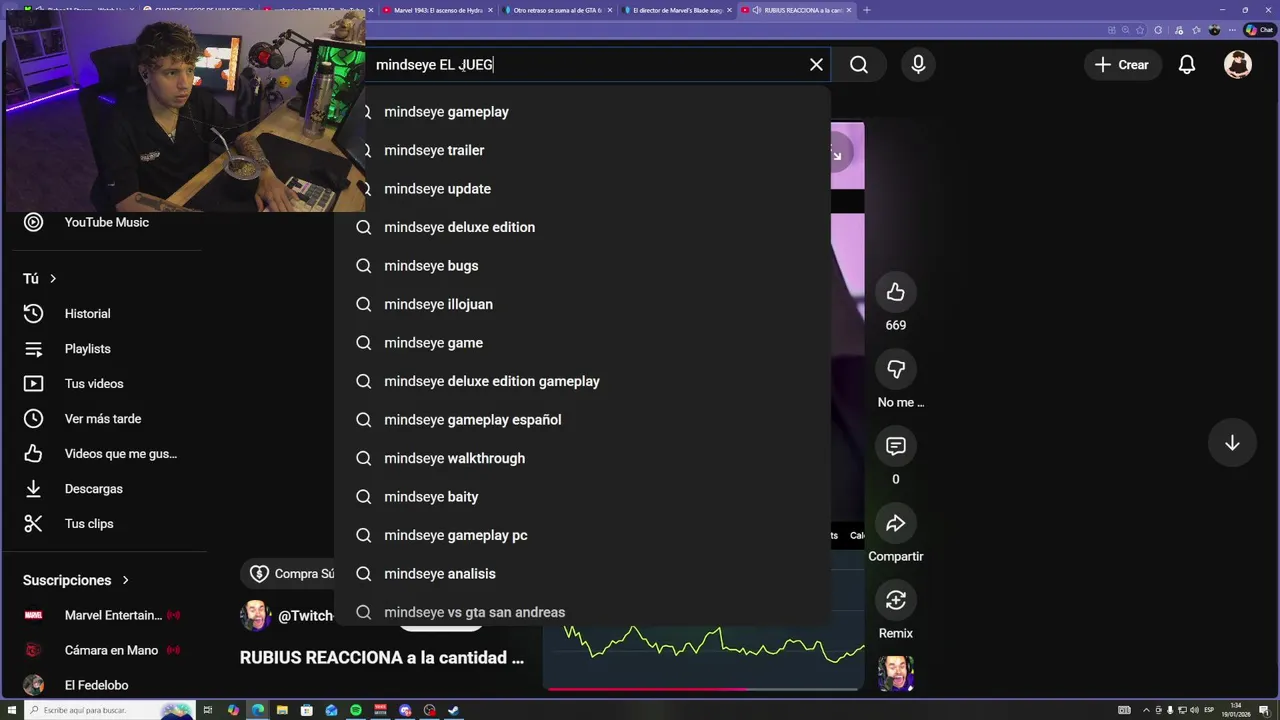The height and width of the screenshot is (720, 1280).
Task: Open the Cámara en Mano subscription
Action: 104,650
